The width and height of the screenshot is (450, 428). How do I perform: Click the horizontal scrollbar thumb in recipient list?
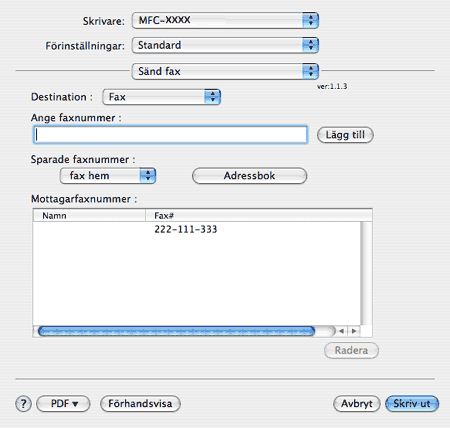[x=177, y=331]
